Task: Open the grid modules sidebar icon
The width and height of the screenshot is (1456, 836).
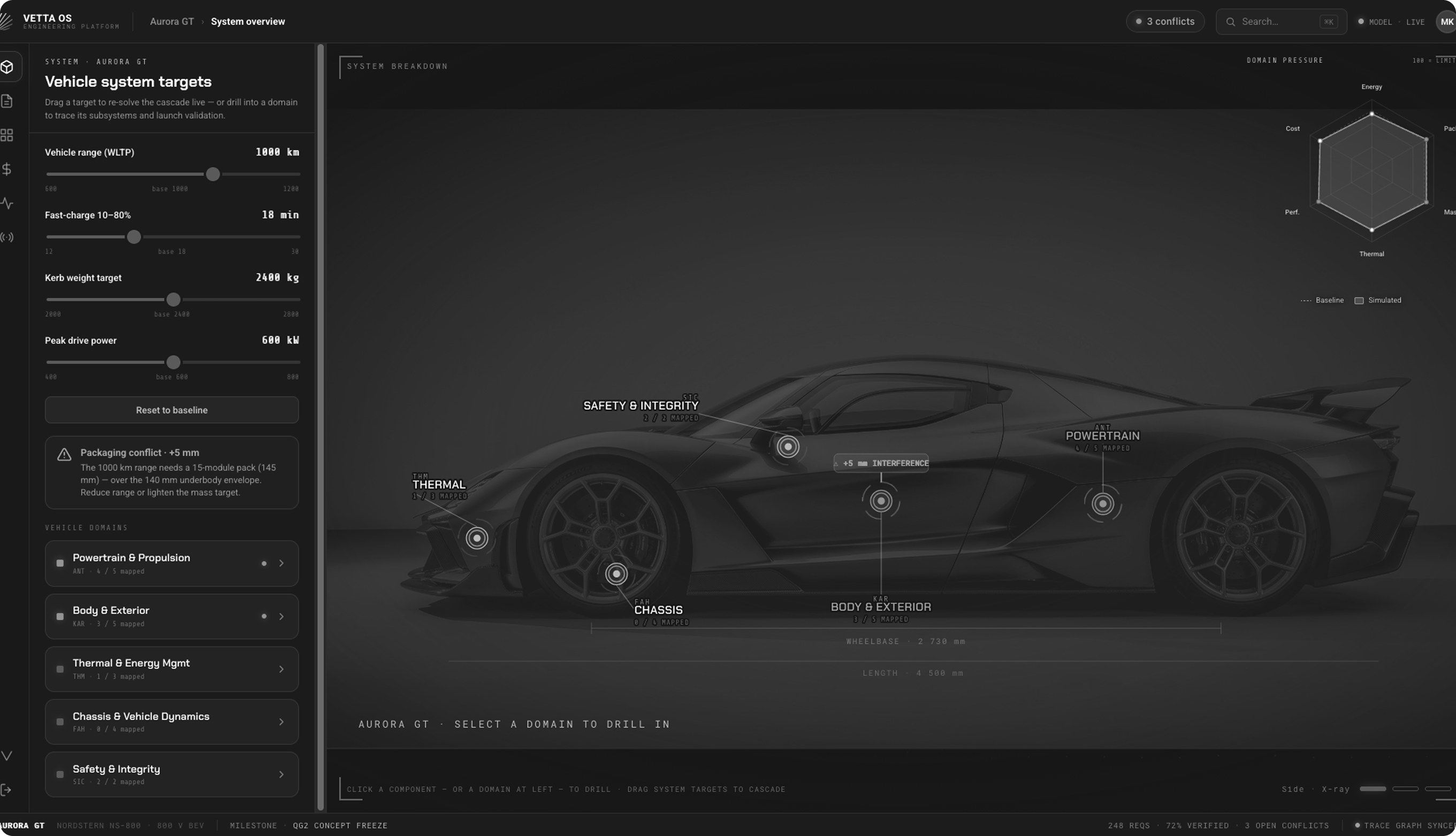Action: coord(7,135)
